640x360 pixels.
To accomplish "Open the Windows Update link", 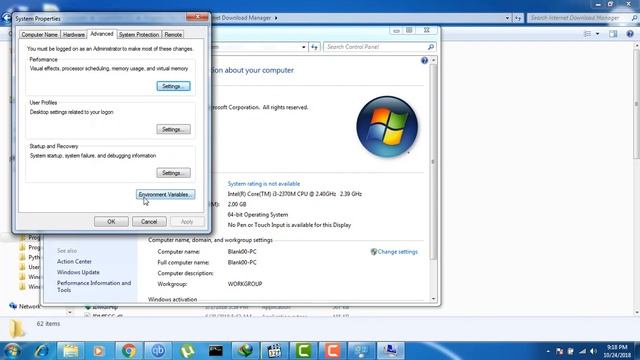I will [78, 272].
